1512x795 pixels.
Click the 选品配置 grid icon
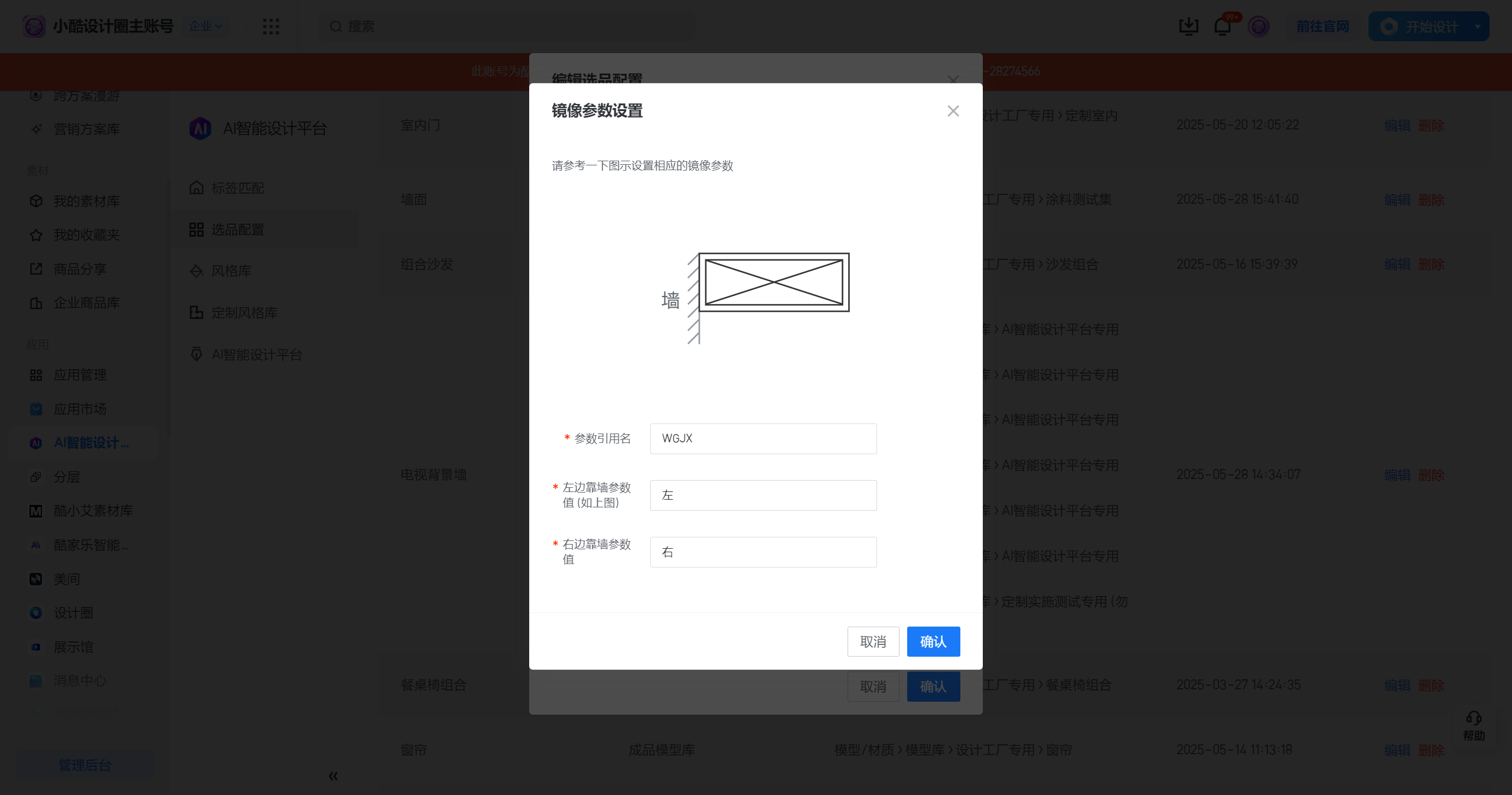point(196,229)
